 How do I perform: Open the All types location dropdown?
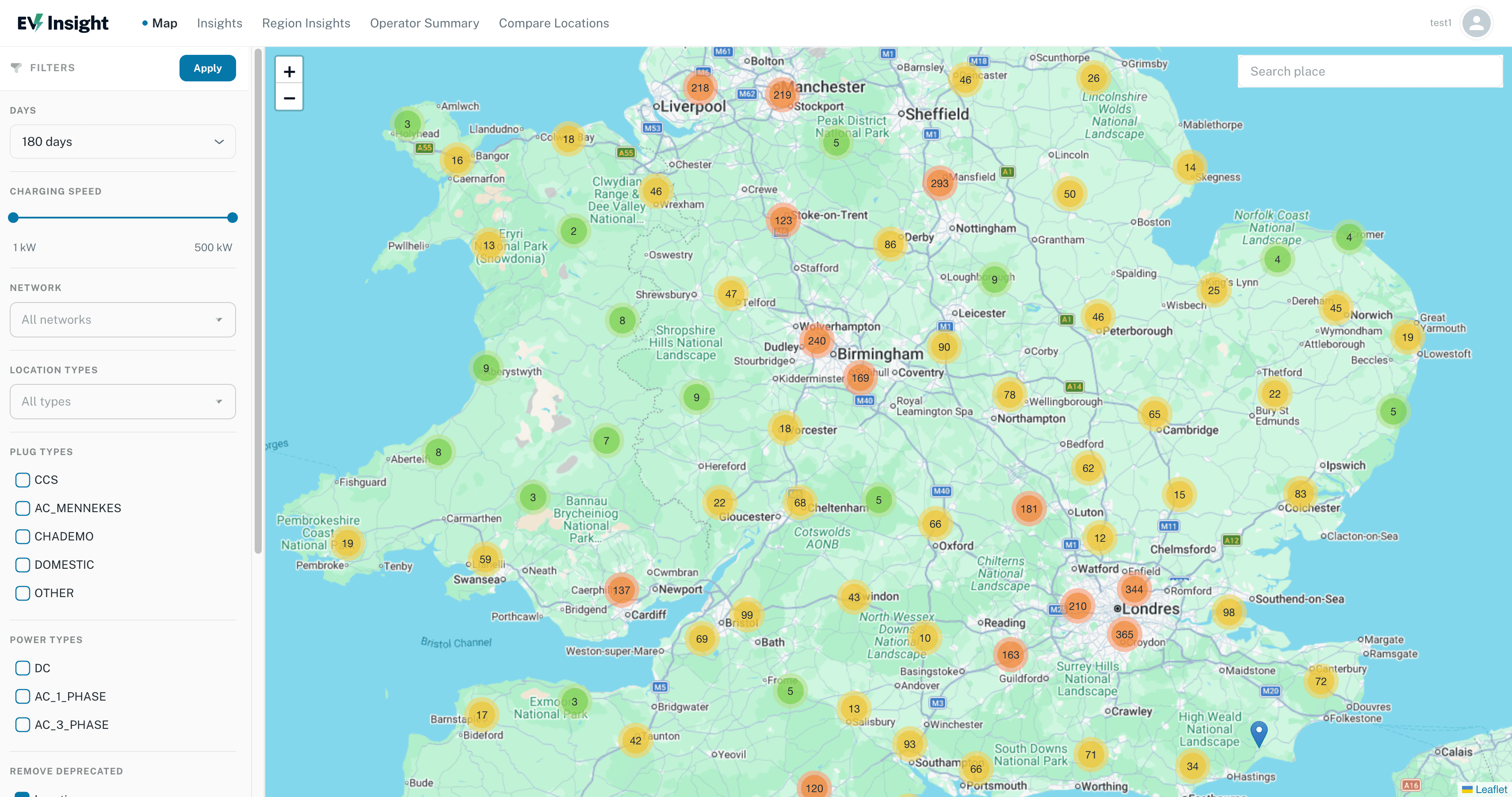pos(122,402)
